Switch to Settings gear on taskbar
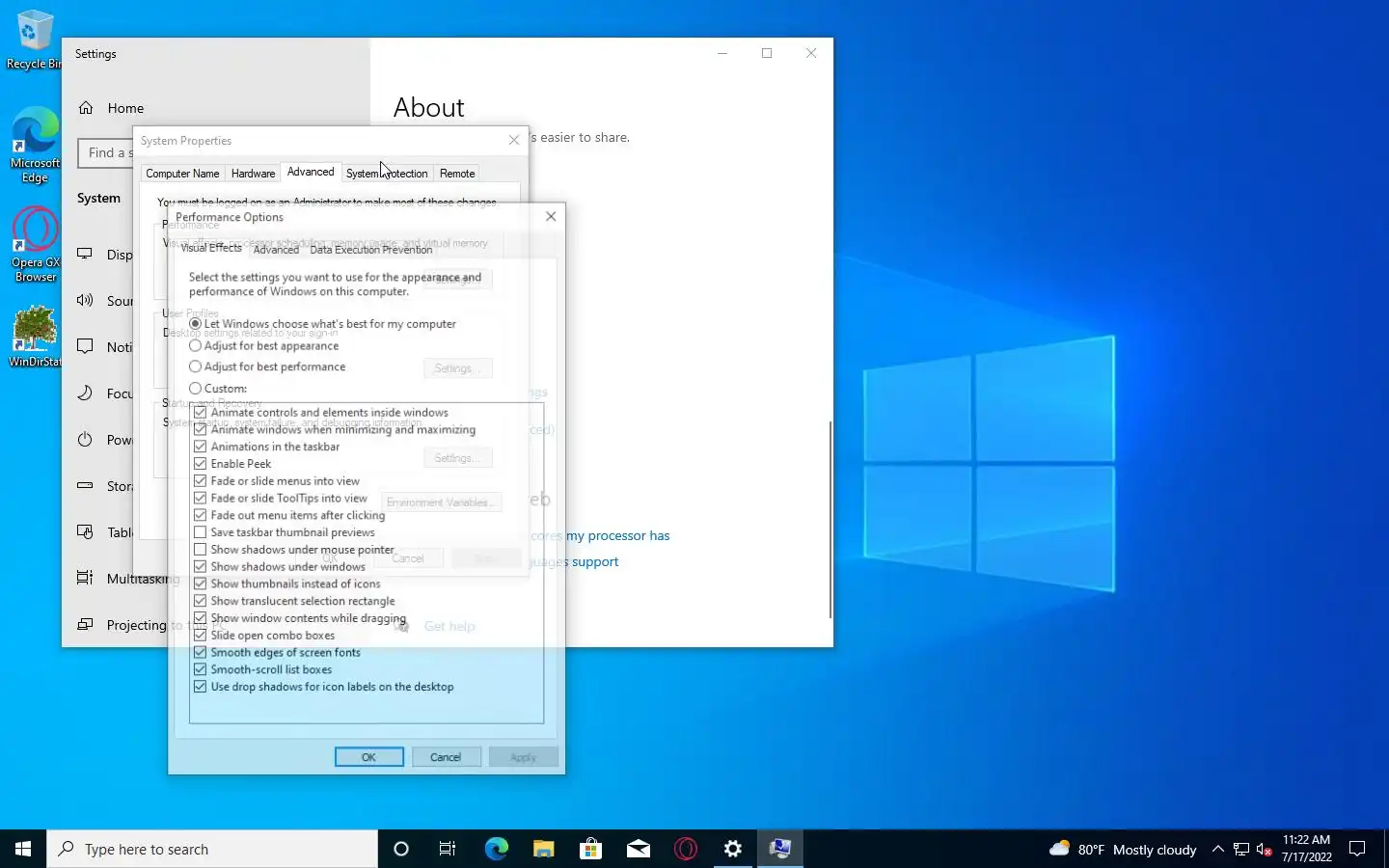The height and width of the screenshot is (868, 1389). click(x=733, y=849)
